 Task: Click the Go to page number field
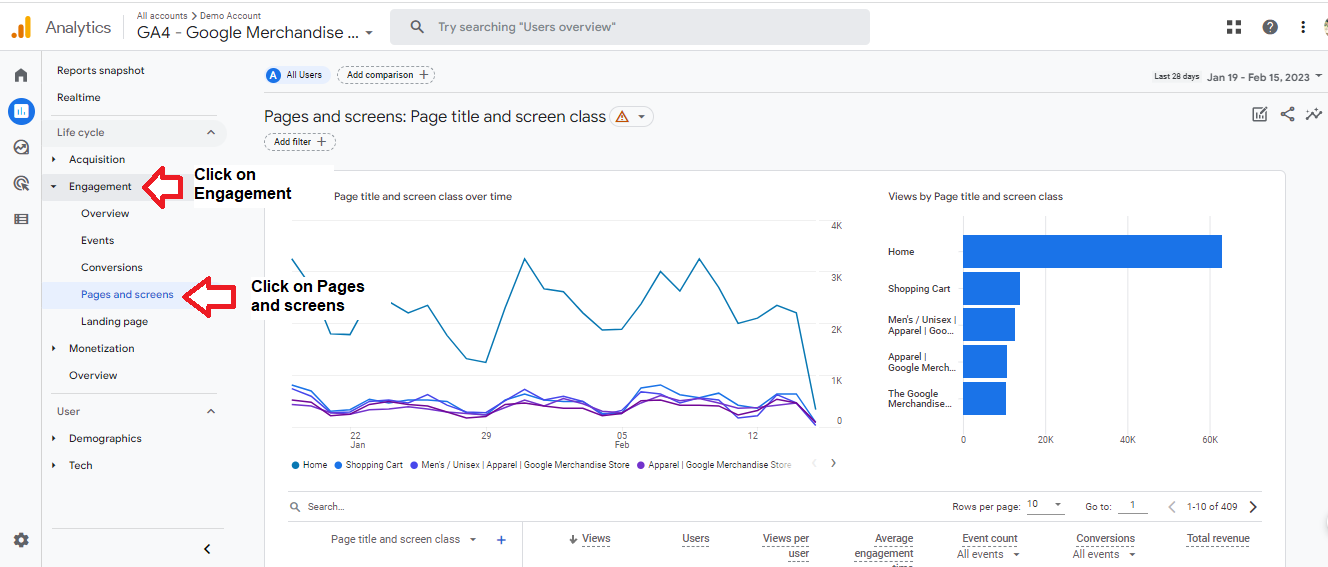1132,506
